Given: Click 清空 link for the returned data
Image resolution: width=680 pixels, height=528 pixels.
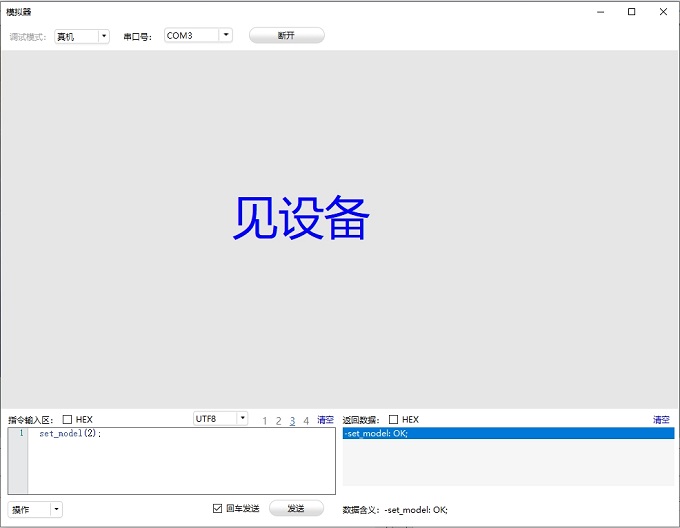Looking at the screenshot, I should [661, 420].
